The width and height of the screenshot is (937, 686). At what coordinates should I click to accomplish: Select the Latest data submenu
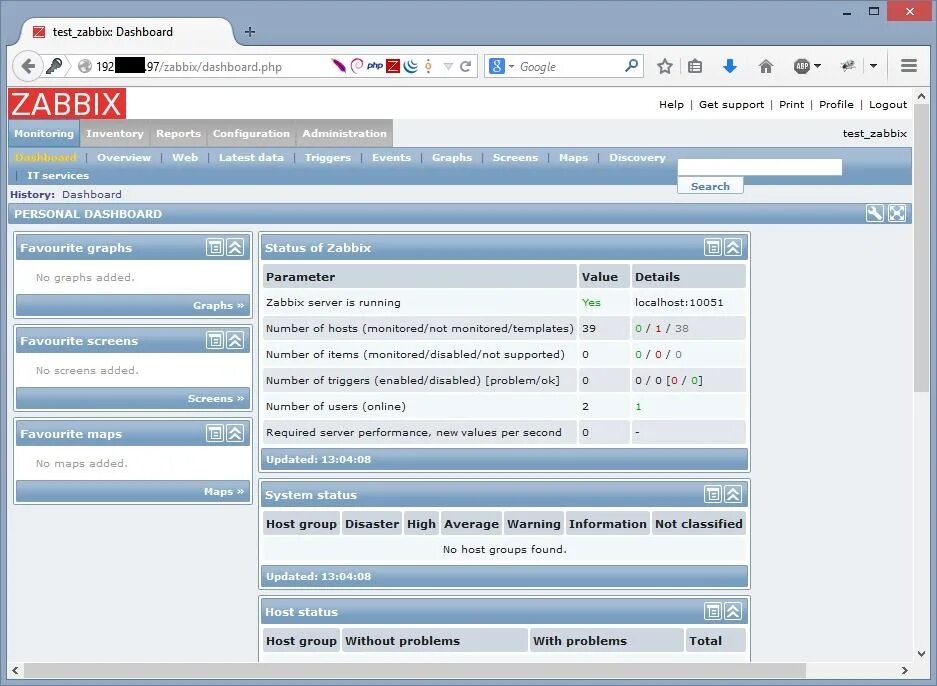click(251, 158)
